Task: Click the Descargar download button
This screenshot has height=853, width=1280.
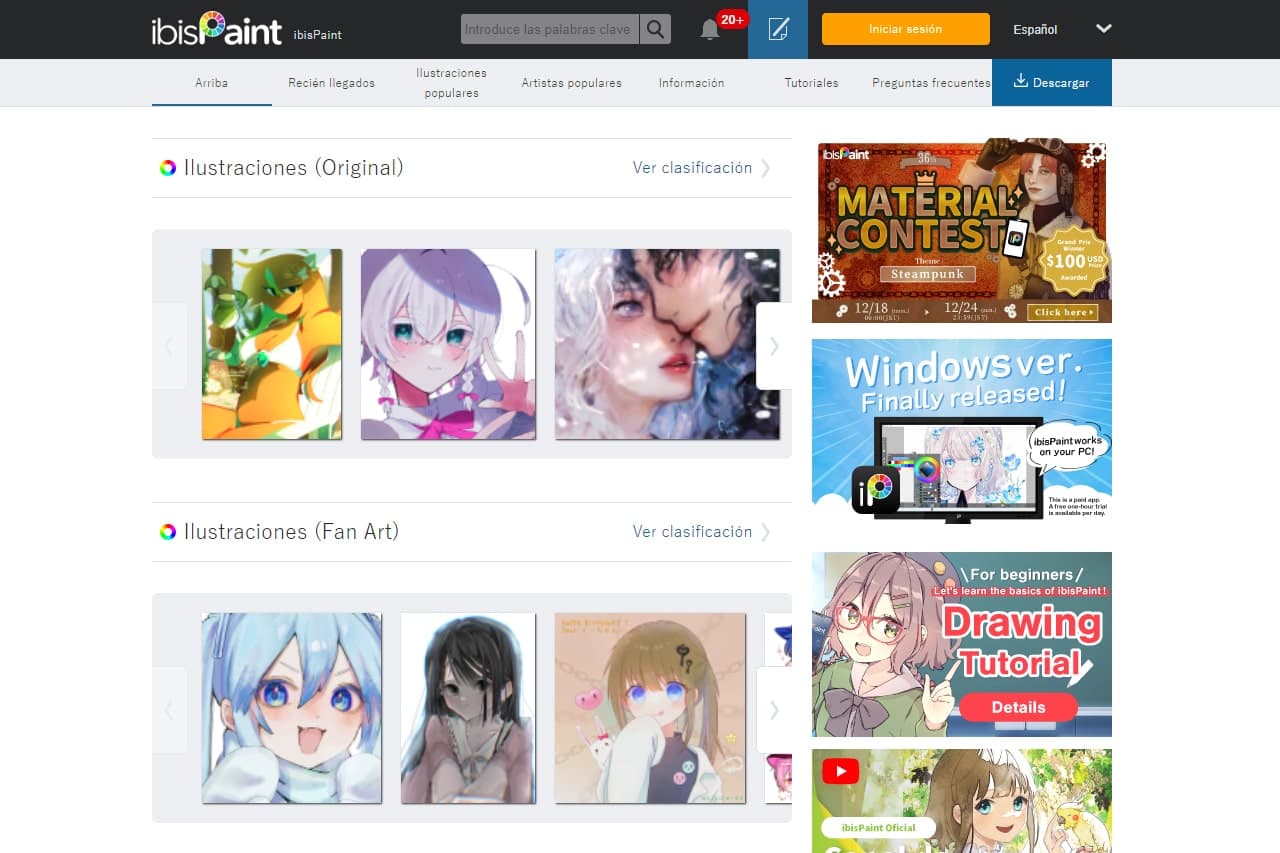Action: [1051, 83]
